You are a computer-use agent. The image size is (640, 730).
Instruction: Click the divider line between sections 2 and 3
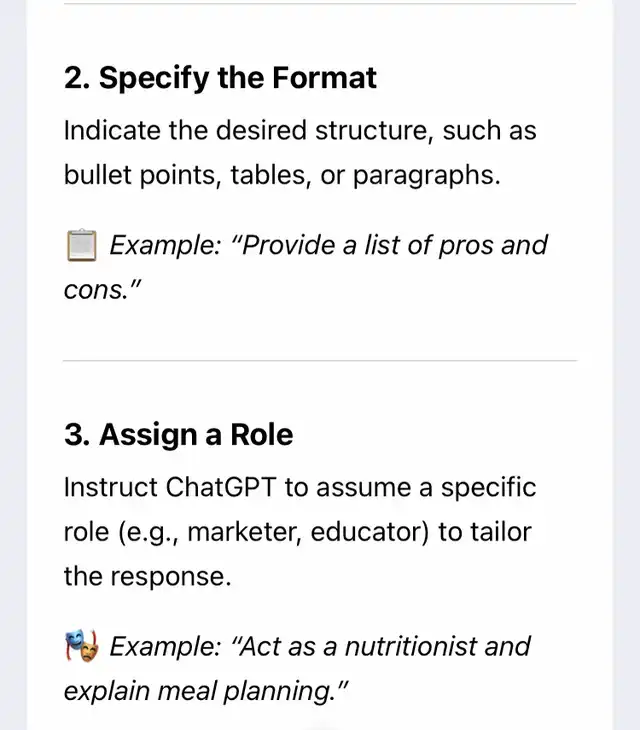(320, 360)
